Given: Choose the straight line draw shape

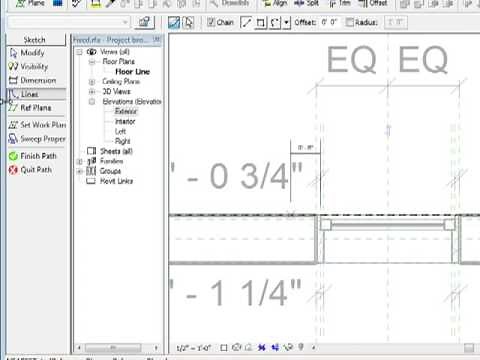Looking at the screenshot, I should coord(246,23).
